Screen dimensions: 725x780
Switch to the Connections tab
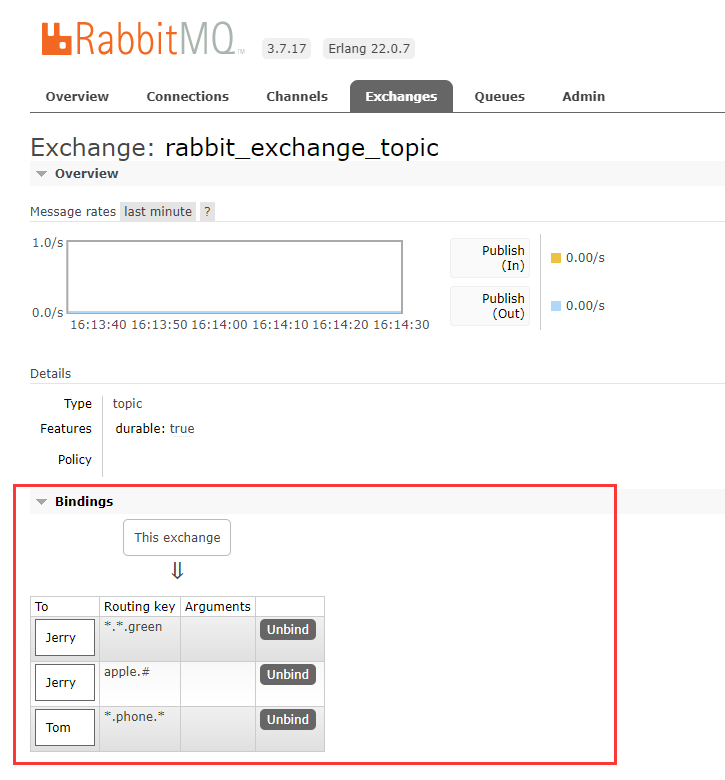pos(188,97)
